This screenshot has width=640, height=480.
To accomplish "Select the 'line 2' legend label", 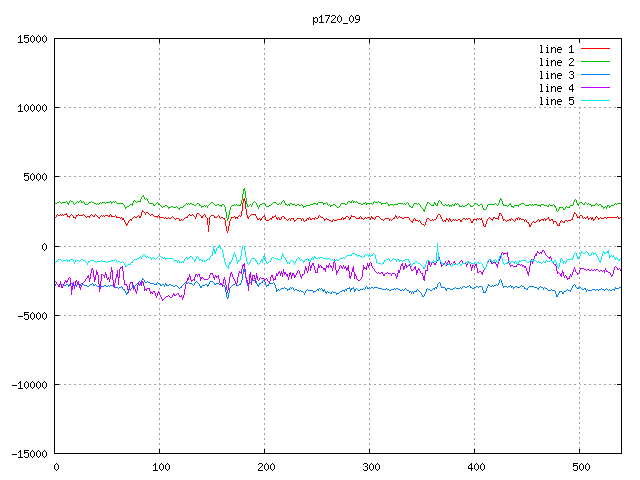I will click(557, 62).
